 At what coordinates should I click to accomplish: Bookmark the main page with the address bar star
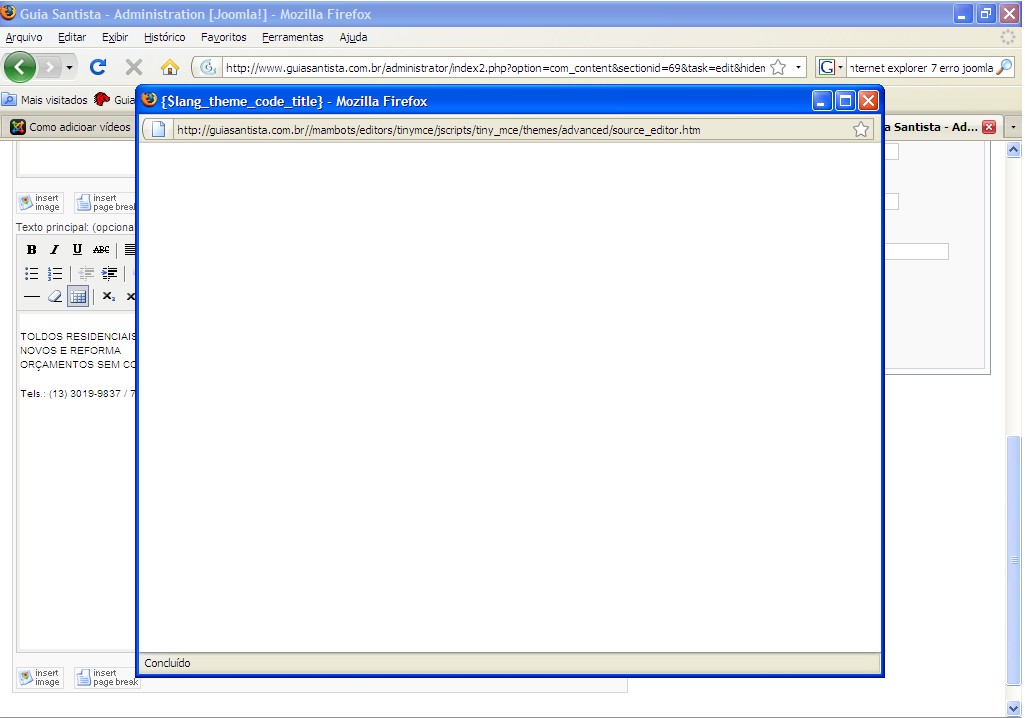tap(778, 67)
